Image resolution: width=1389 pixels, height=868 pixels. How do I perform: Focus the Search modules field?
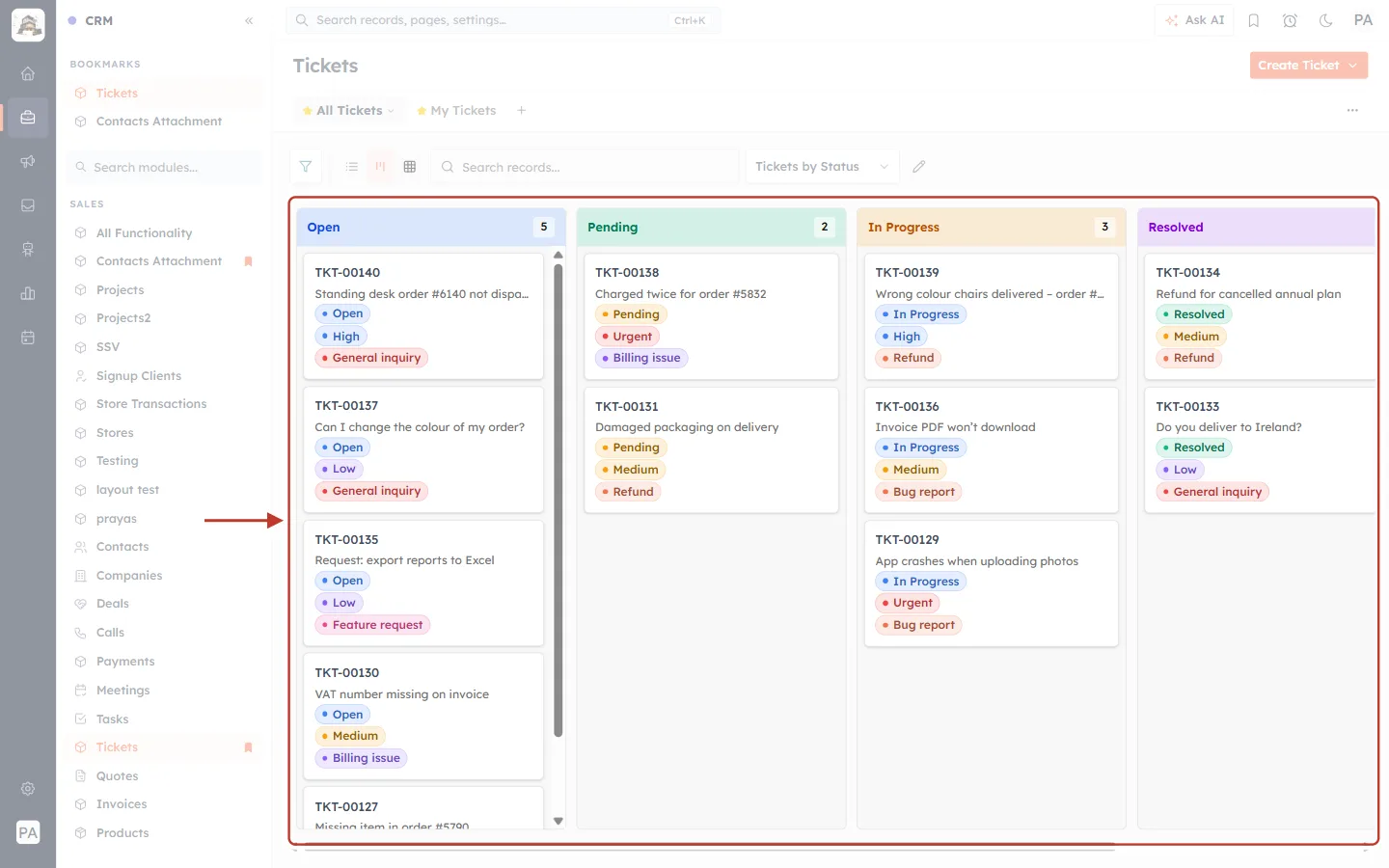(x=166, y=167)
